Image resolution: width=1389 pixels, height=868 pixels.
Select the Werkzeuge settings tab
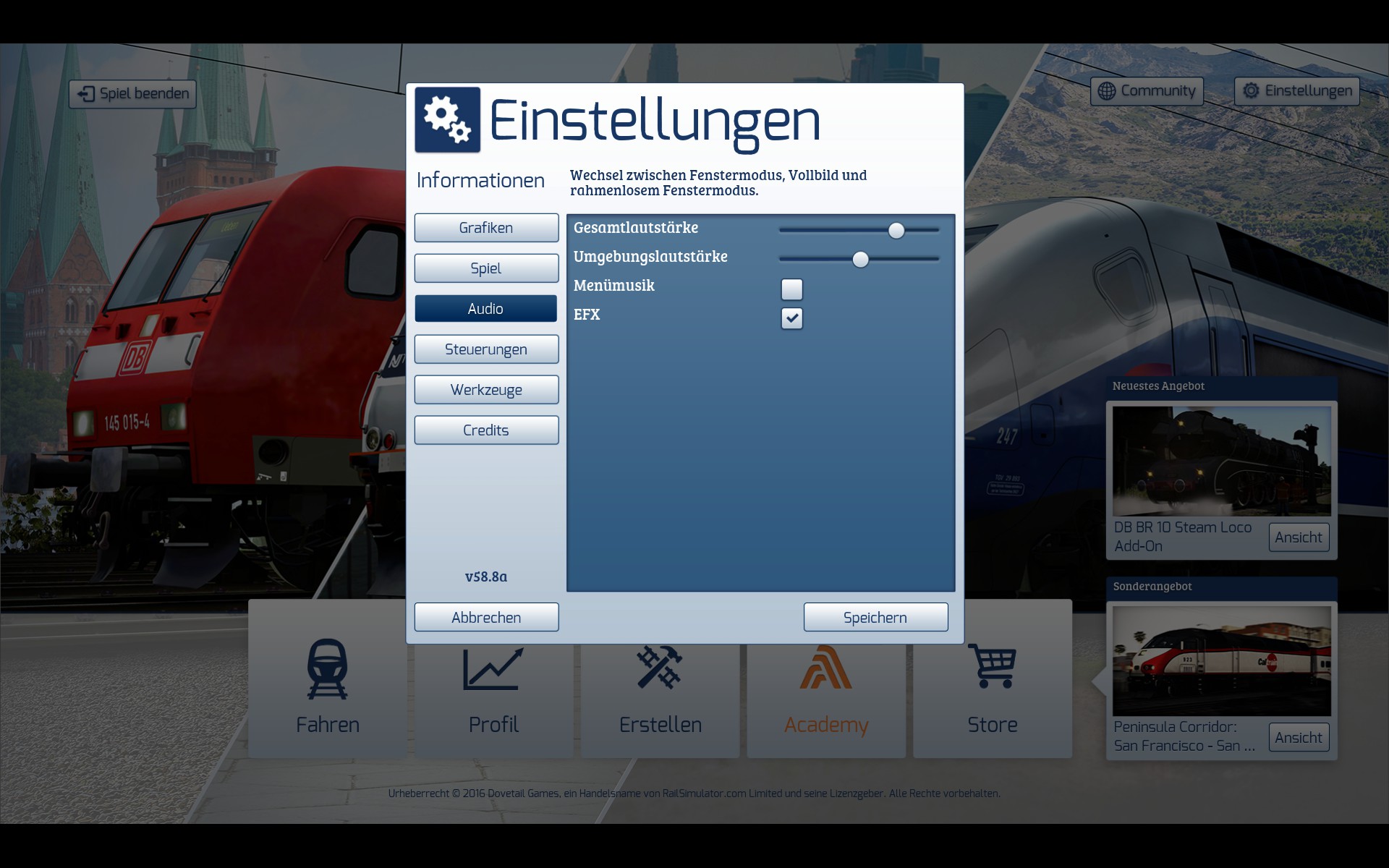(x=486, y=390)
